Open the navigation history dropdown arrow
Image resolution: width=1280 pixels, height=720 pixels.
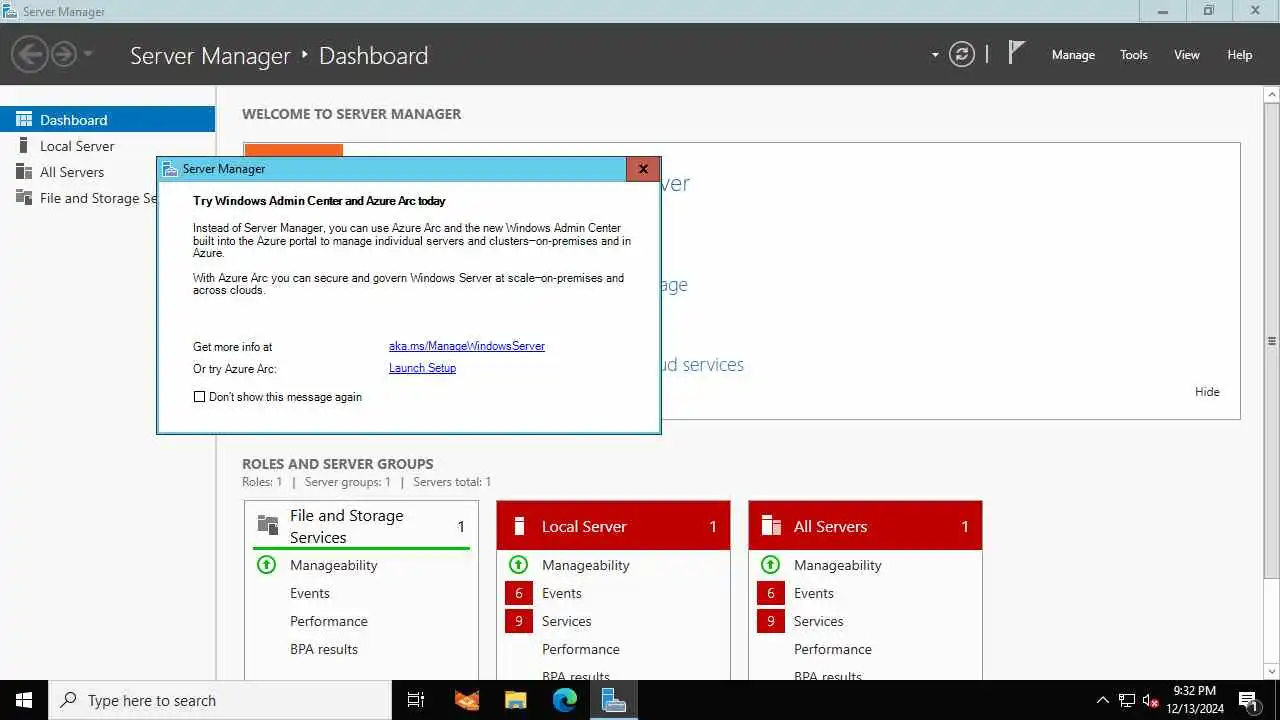[88, 54]
